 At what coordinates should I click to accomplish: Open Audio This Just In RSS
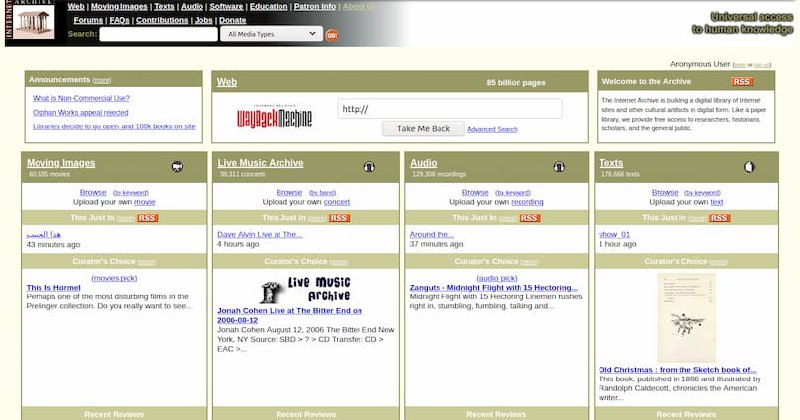pos(529,218)
